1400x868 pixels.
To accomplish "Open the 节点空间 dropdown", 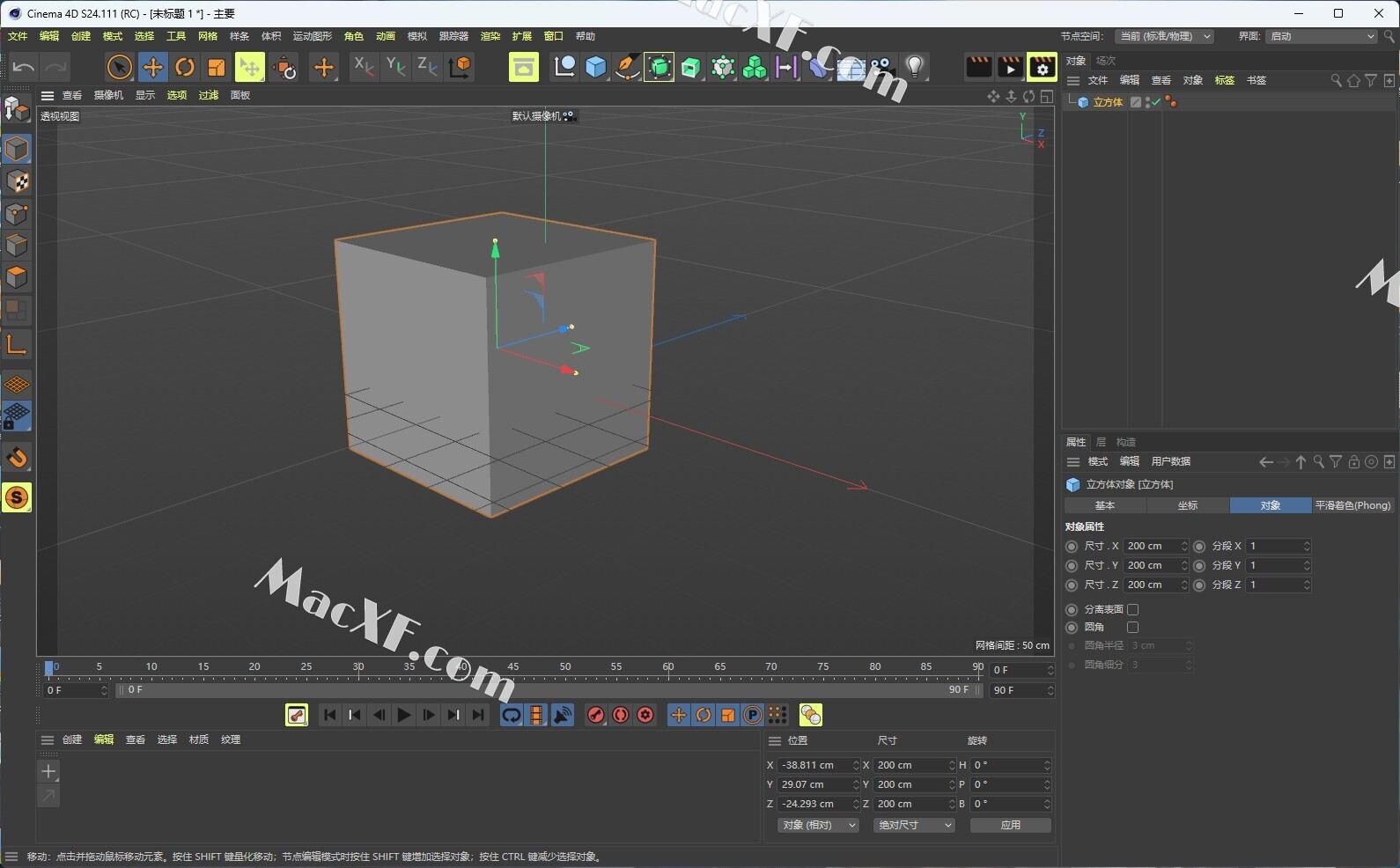I will pos(1165,36).
